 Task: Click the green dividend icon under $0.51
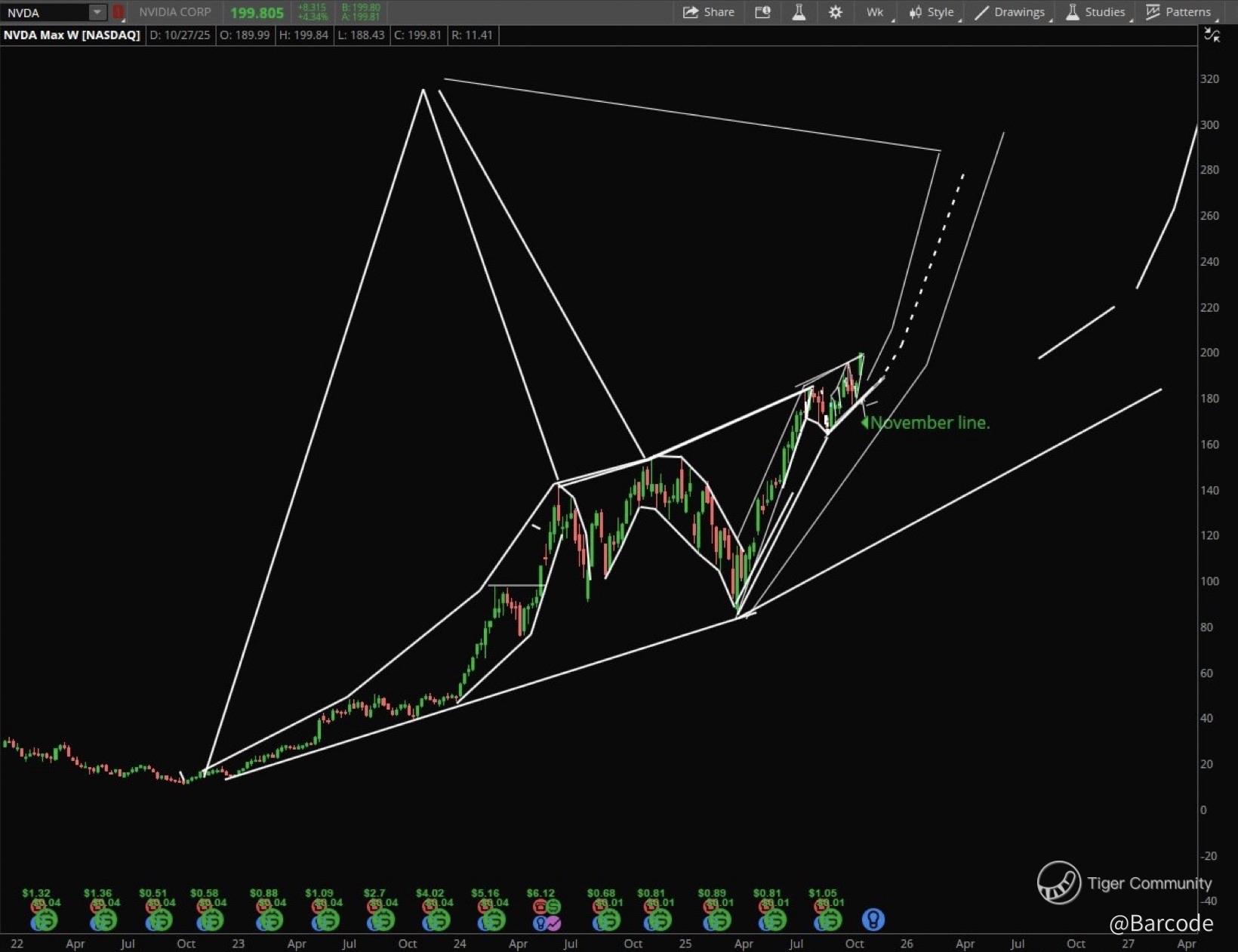click(161, 920)
